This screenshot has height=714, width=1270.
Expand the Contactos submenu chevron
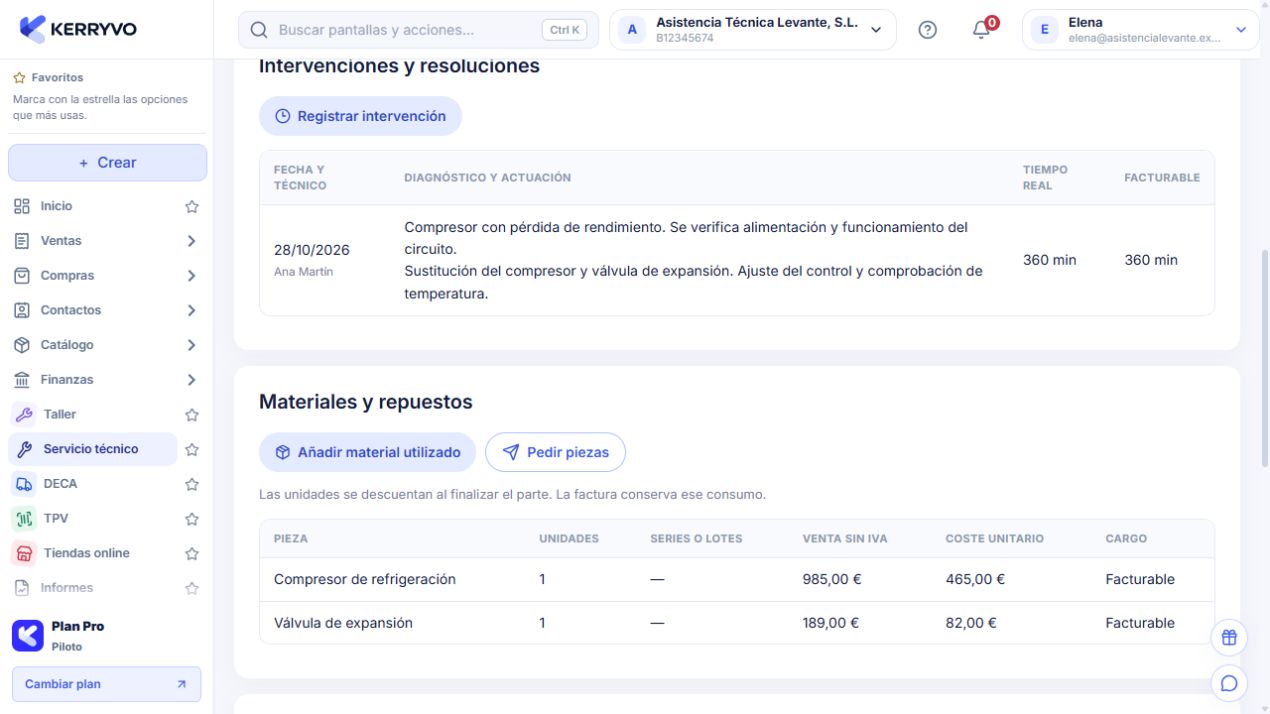[x=192, y=311]
